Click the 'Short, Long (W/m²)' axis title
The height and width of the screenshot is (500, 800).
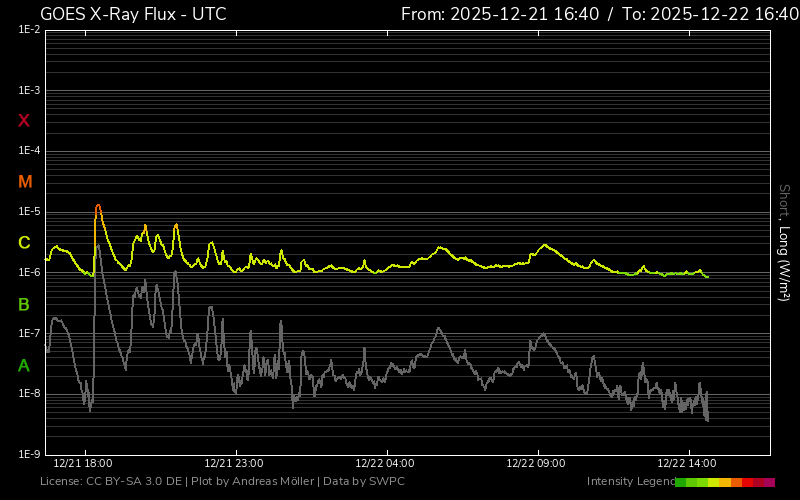784,243
